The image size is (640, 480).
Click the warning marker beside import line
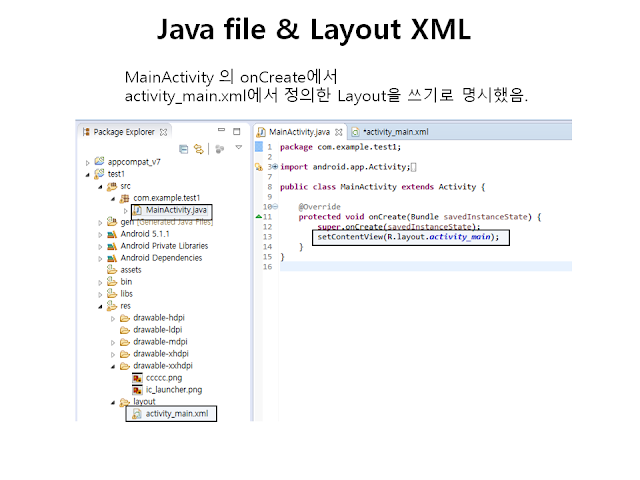point(259,167)
